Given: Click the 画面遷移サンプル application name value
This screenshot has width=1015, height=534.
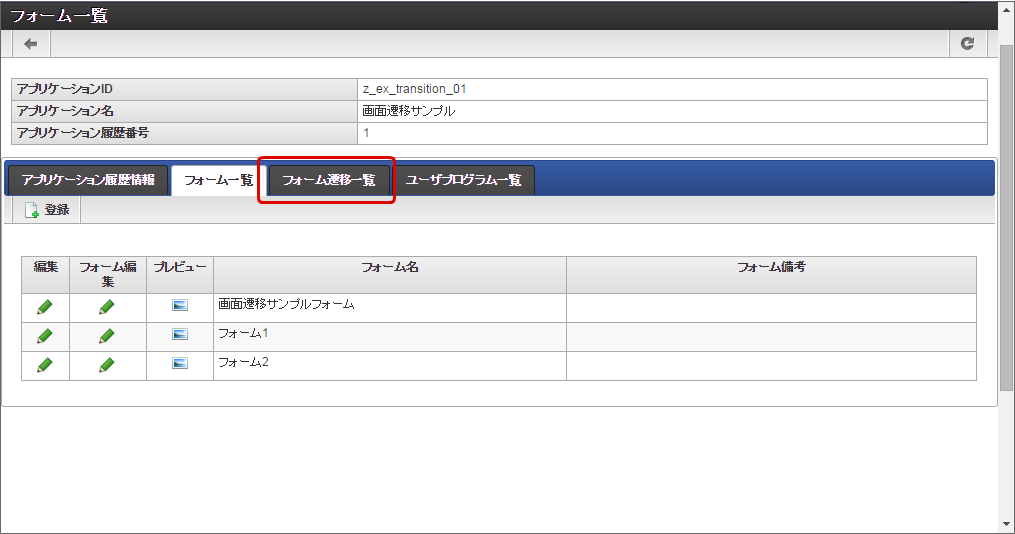Looking at the screenshot, I should pos(408,111).
